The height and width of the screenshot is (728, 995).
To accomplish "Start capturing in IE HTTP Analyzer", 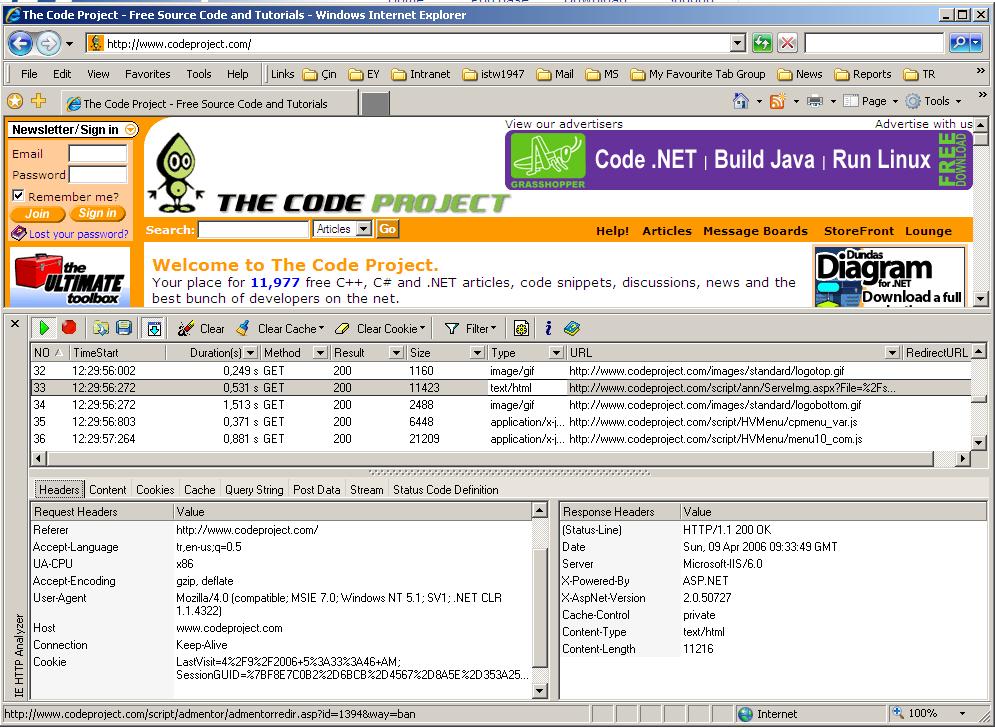I will tap(44, 328).
